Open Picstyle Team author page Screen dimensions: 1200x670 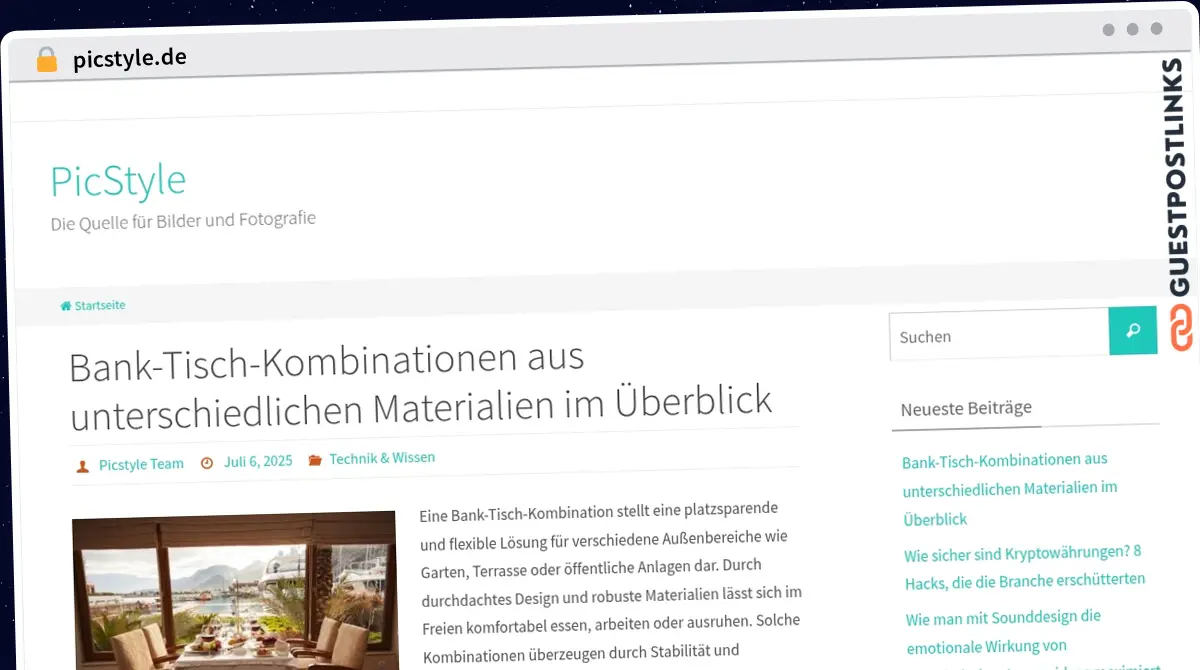141,464
